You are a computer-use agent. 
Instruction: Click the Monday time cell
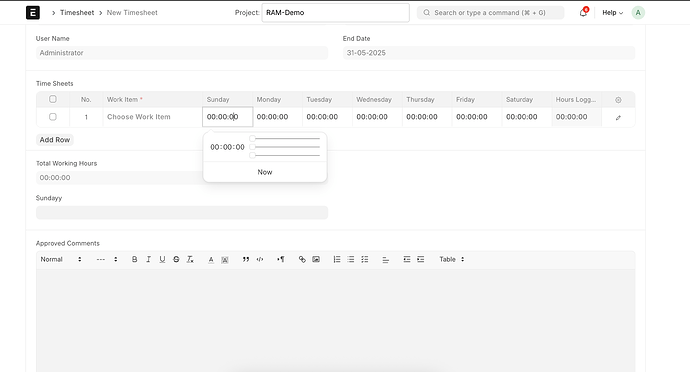tap(277, 117)
